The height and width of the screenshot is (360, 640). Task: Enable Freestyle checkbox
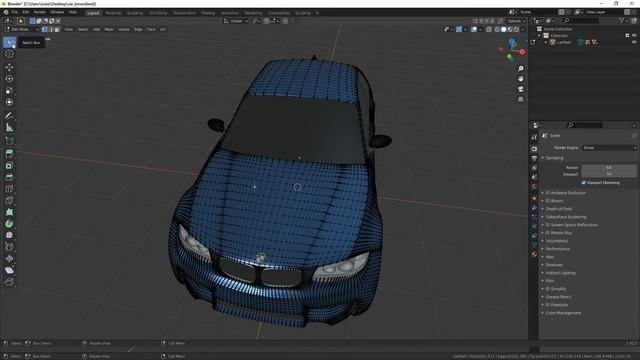coord(548,305)
